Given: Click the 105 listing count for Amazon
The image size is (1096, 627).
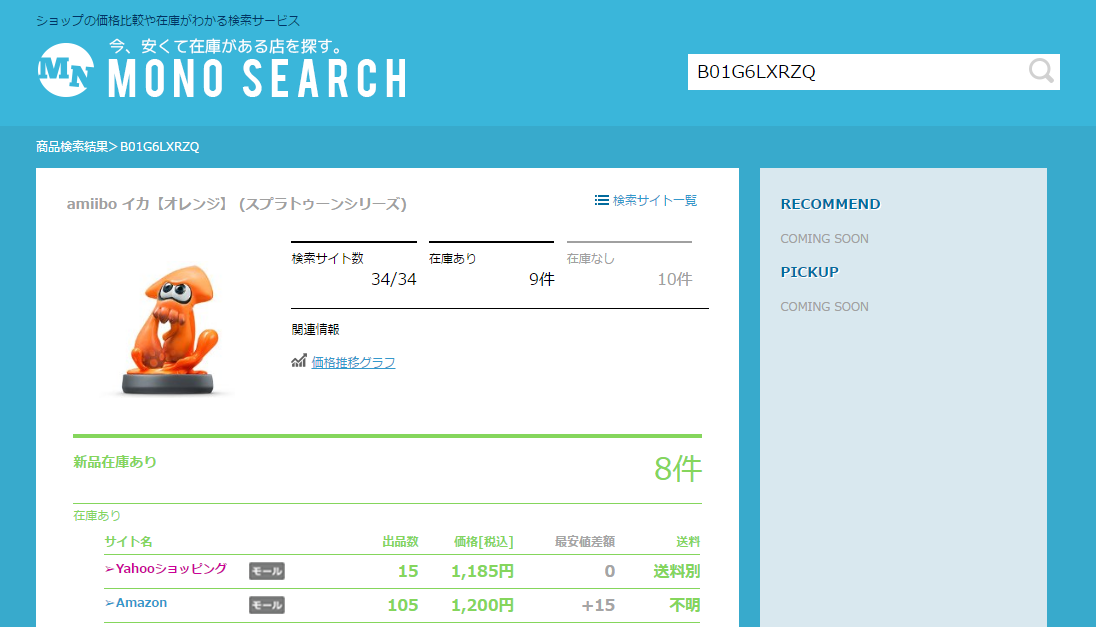Looking at the screenshot, I should (403, 605).
